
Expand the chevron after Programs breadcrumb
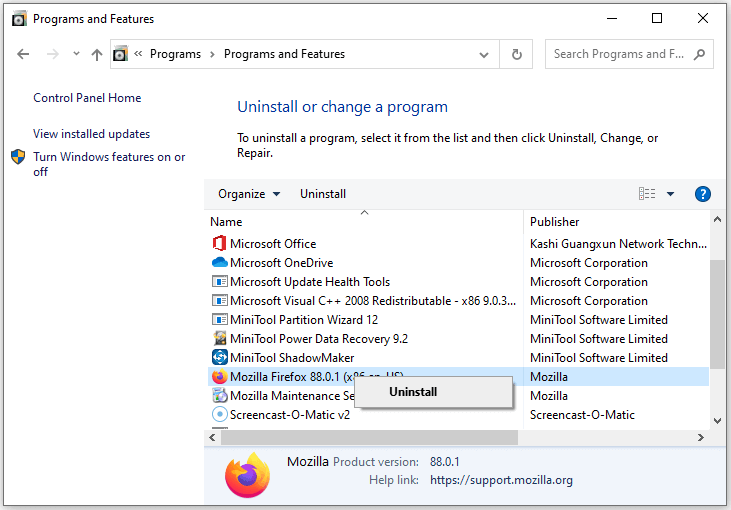click(x=212, y=55)
